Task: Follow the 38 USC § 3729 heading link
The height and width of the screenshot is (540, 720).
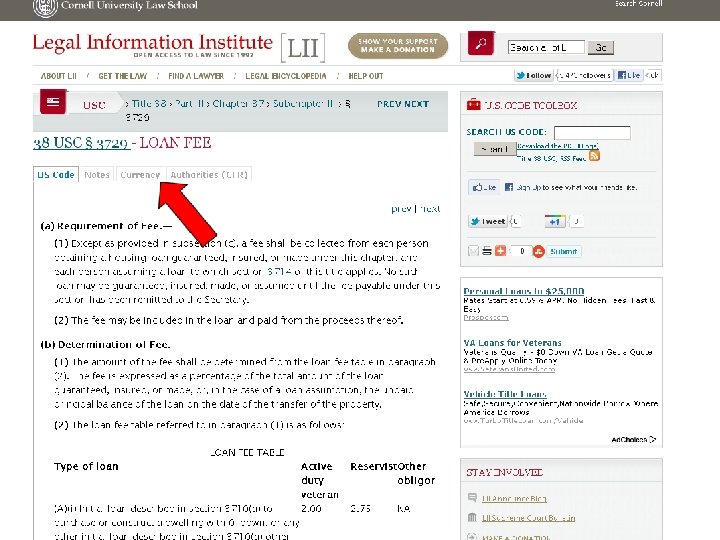Action: (x=81, y=143)
